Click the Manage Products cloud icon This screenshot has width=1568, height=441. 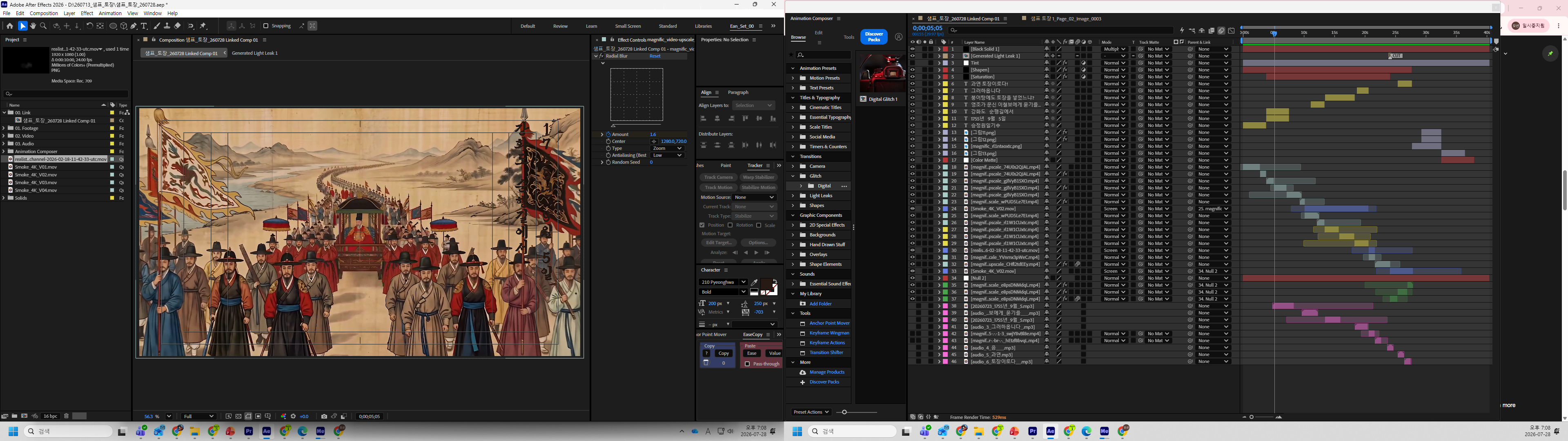click(803, 372)
